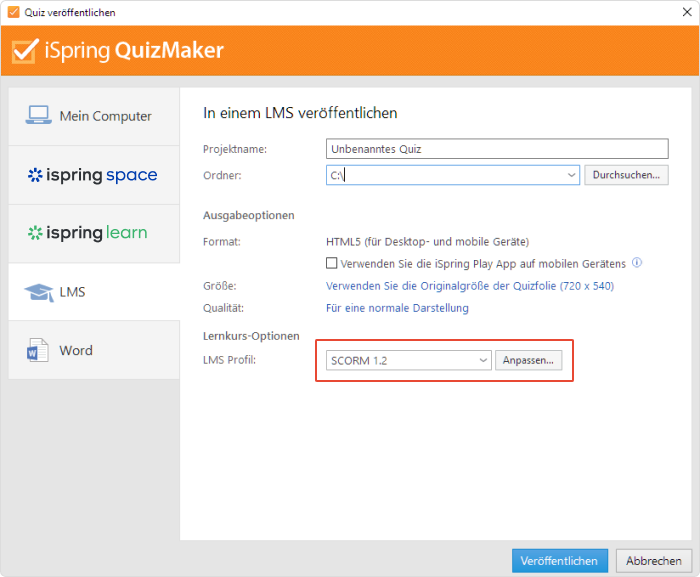The height and width of the screenshot is (577, 700).
Task: Open the Originalgröße der Quizfolie size link
Action: point(470,286)
